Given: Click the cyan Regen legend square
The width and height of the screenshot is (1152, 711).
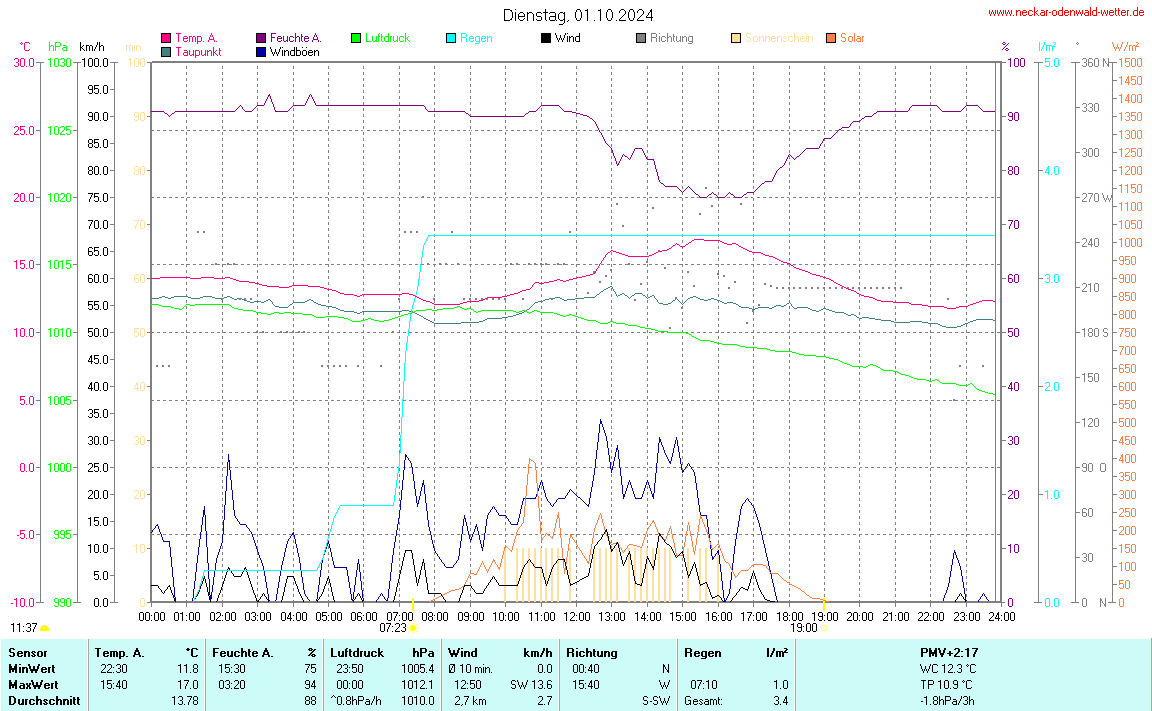Looking at the screenshot, I should click(451, 38).
